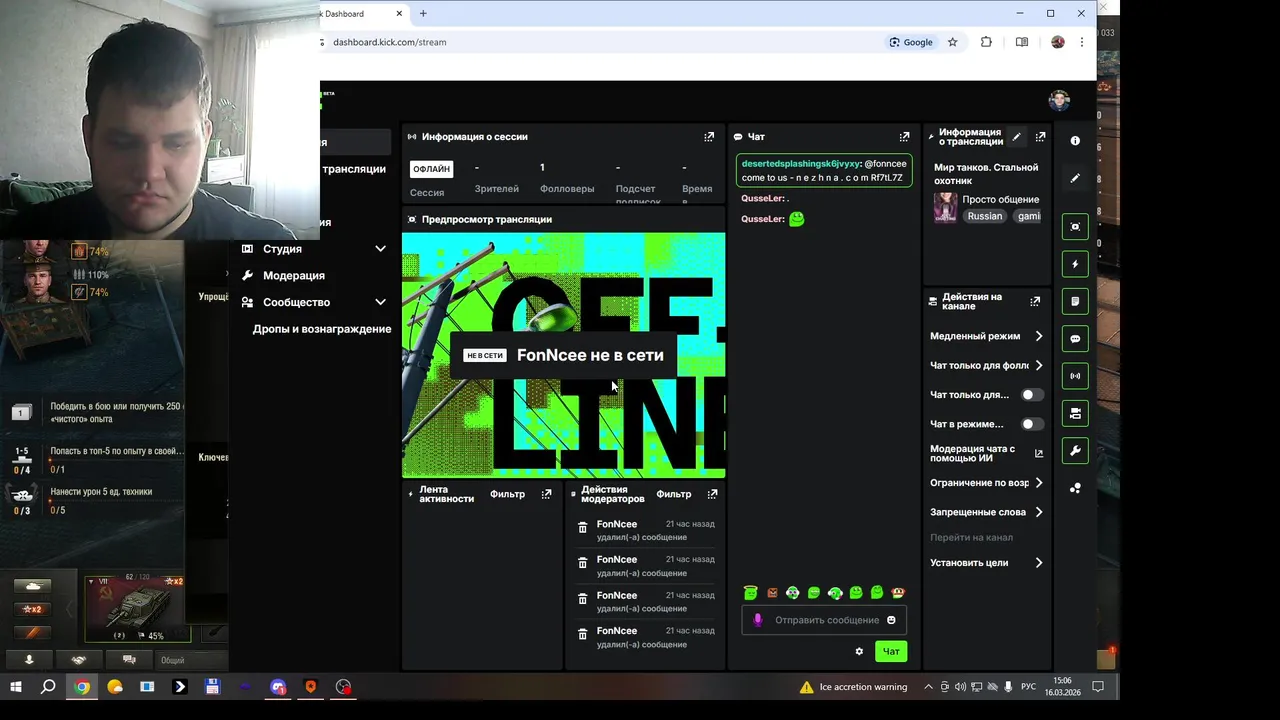Insert the angry orange emote
The image size is (1280, 720).
coord(772,593)
